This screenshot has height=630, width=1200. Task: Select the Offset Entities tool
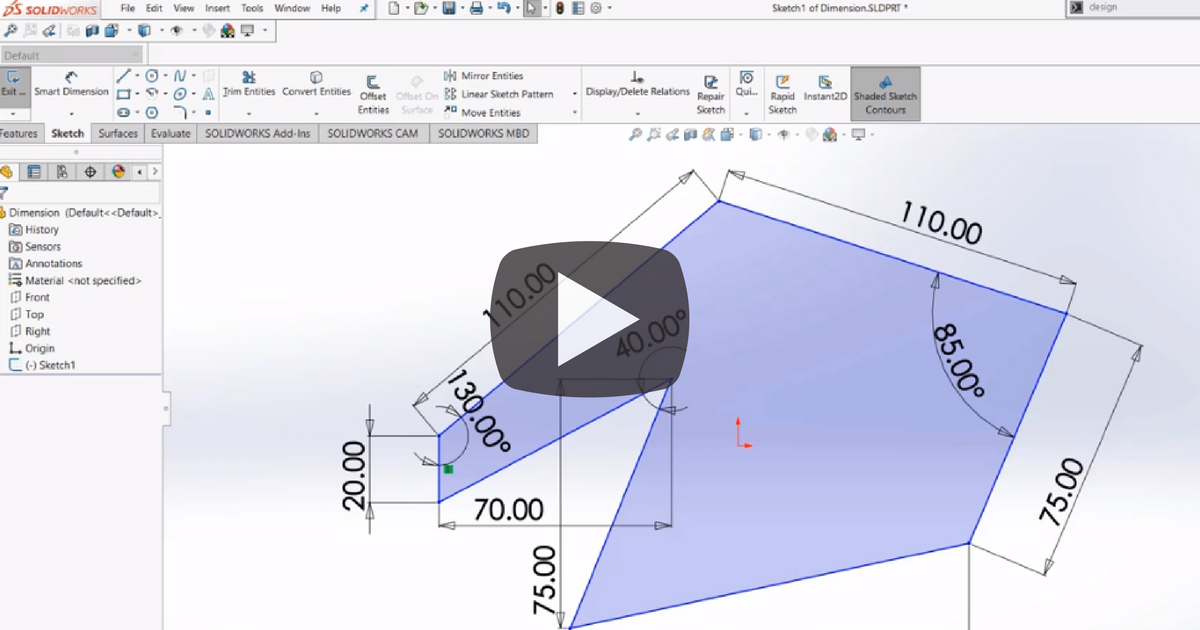point(372,90)
